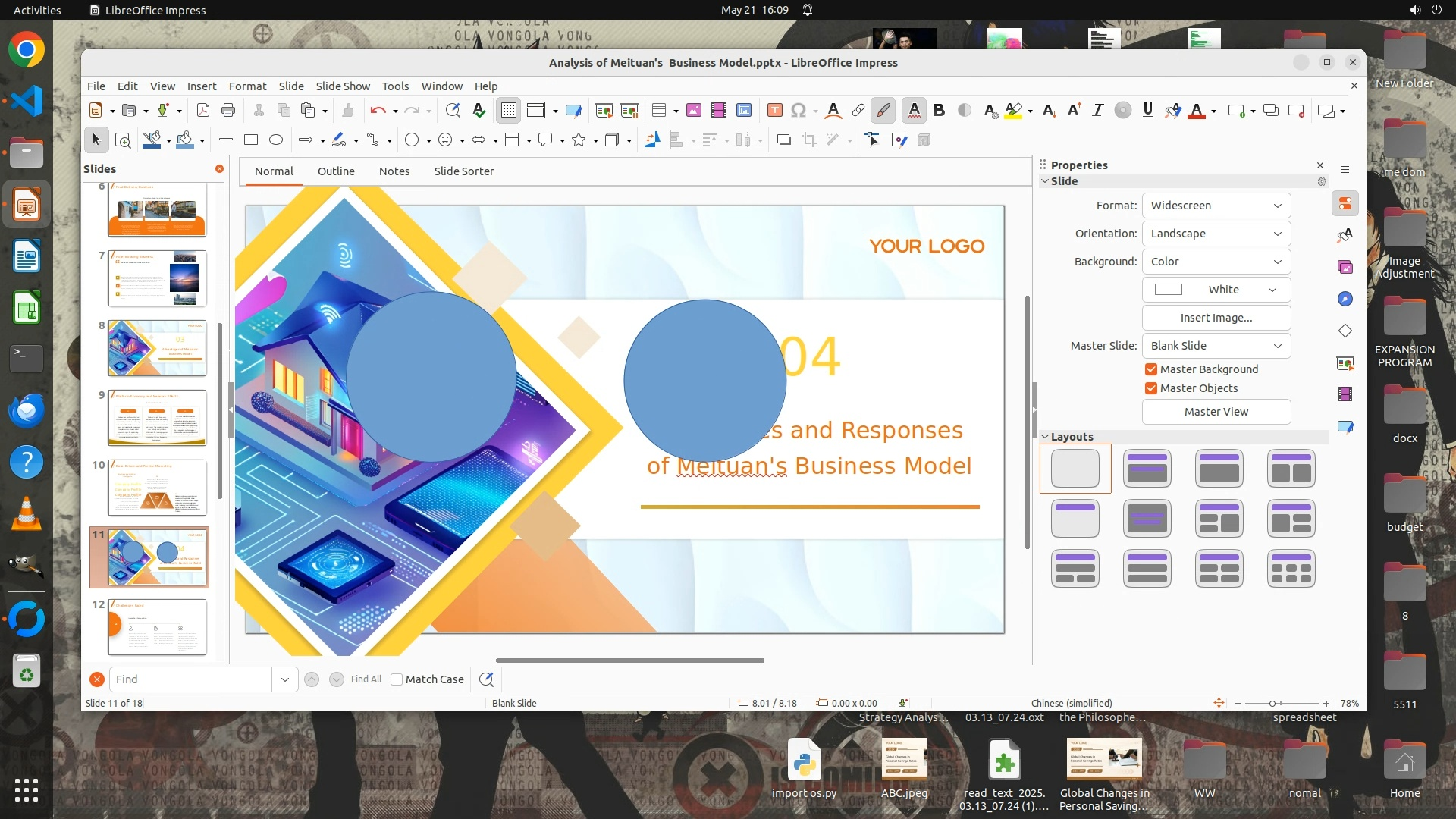Switch to the Slide Sorter tab
Viewport: 1456px width, 819px height.
(x=463, y=171)
